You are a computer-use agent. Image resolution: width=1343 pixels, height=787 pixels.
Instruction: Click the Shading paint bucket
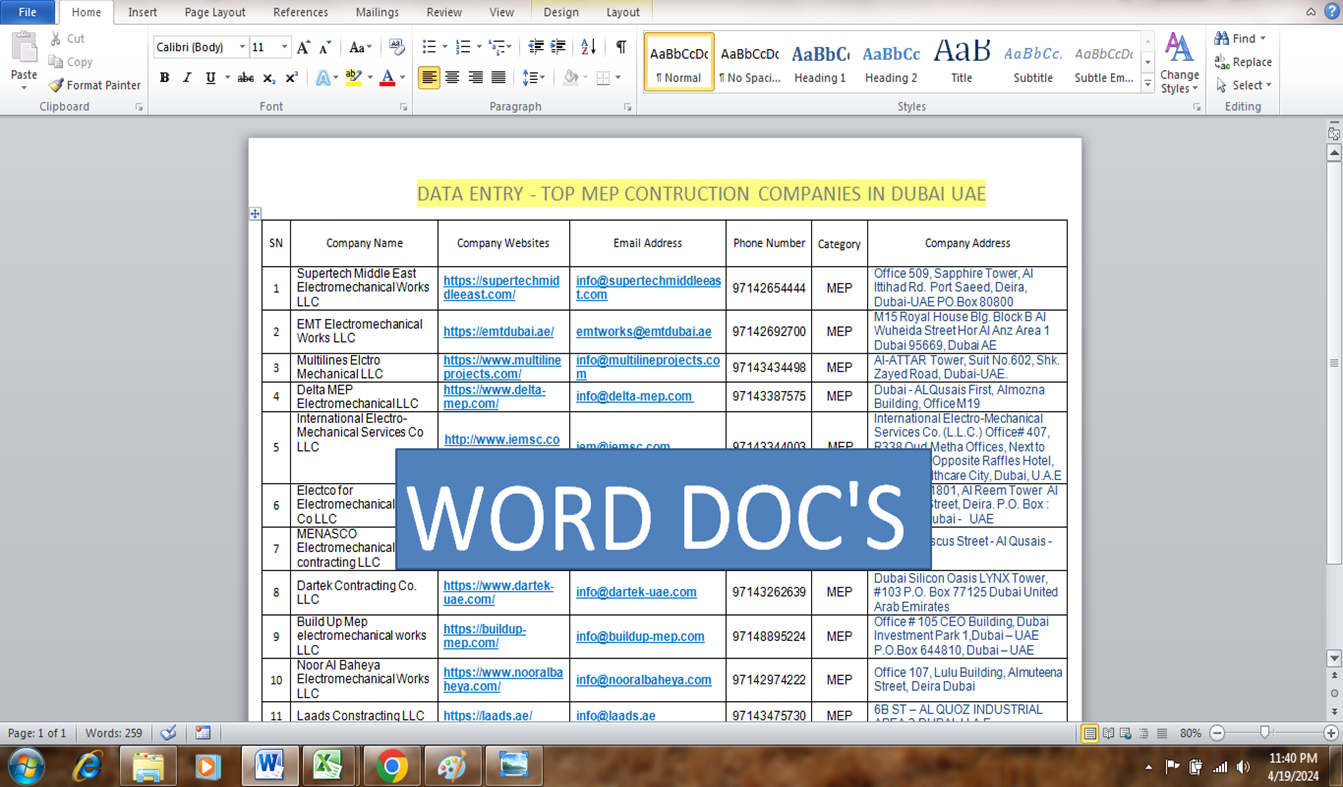tap(570, 78)
